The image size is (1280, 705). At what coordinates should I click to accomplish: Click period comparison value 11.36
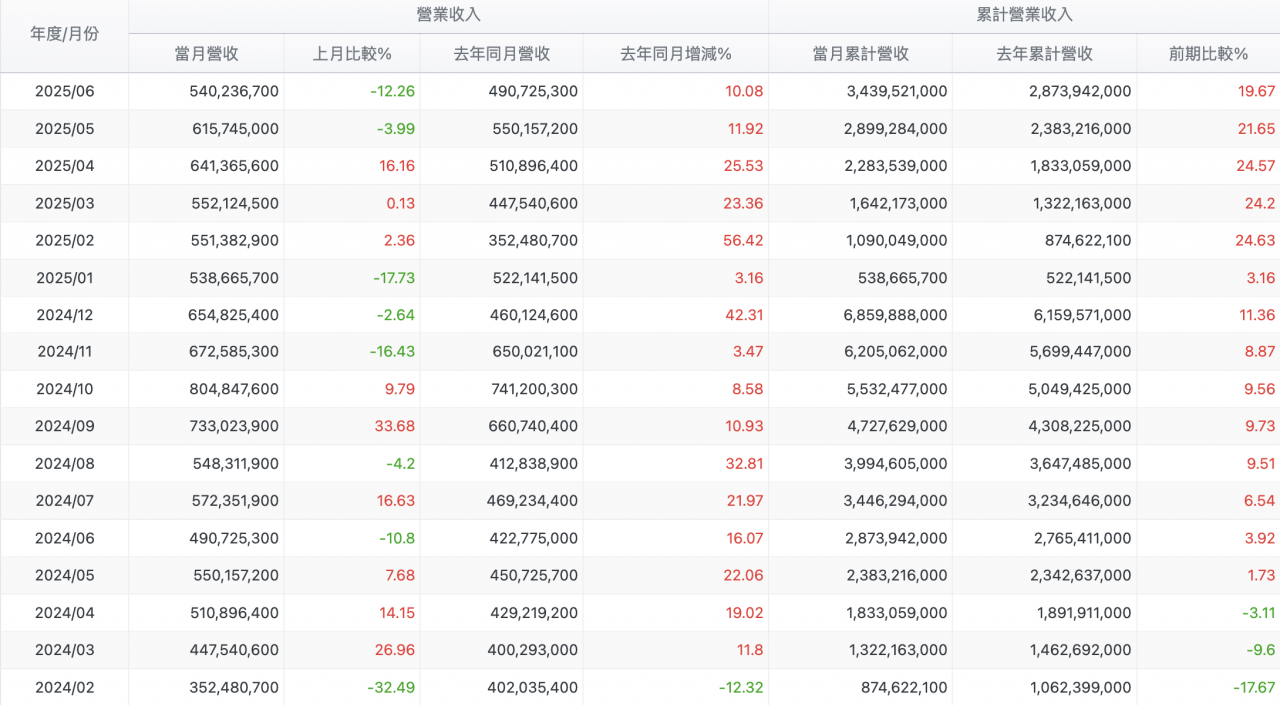tap(1257, 315)
